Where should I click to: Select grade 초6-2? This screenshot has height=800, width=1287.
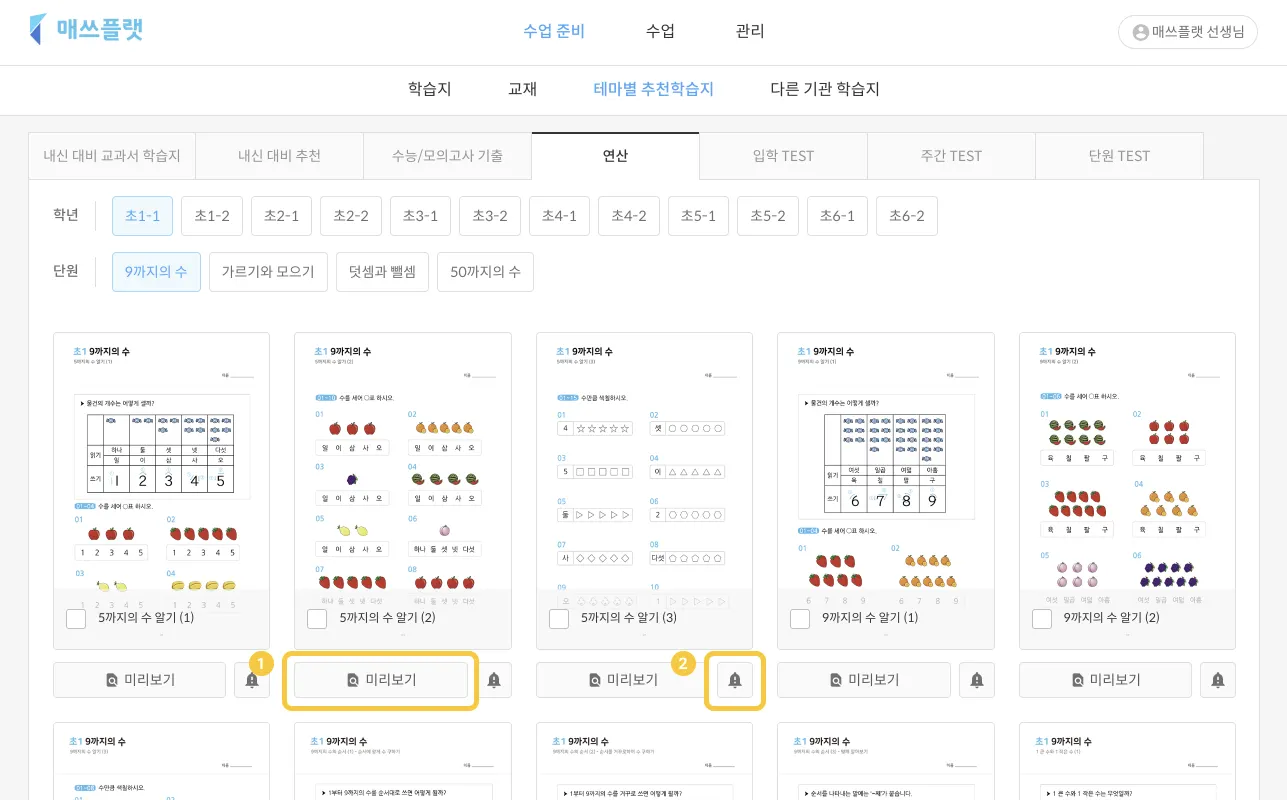coord(907,216)
